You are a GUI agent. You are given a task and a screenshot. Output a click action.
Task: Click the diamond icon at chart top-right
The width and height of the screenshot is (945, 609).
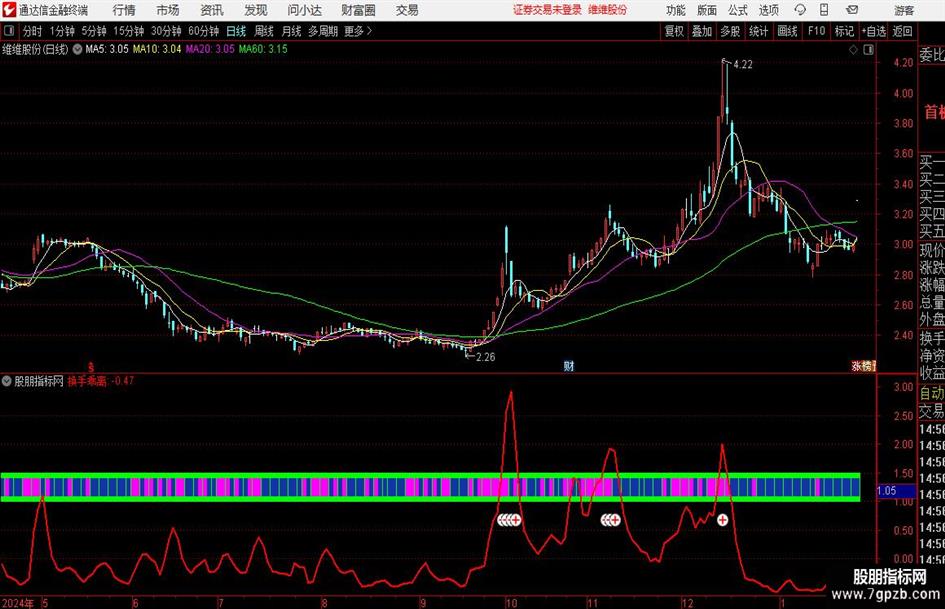point(853,50)
